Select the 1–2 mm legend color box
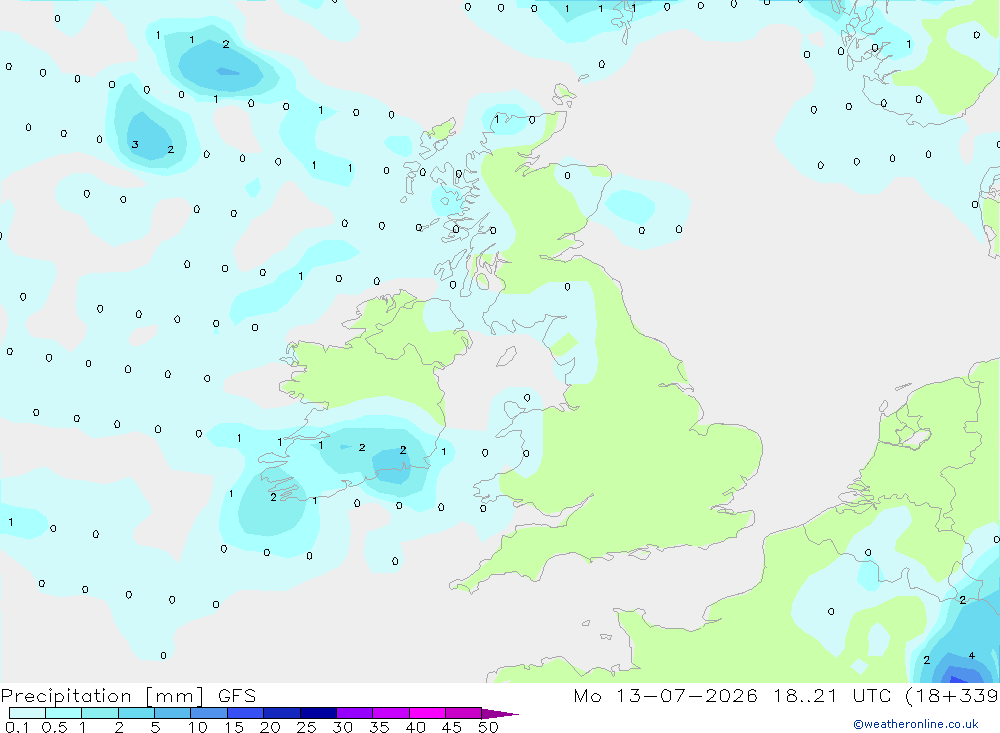 click(x=100, y=713)
